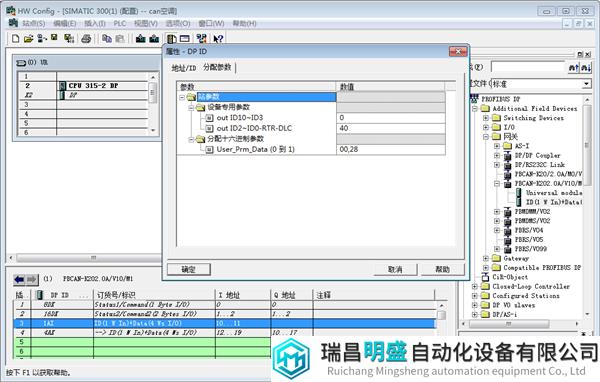This screenshot has height=382, width=600.
Task: Expand the Gateway folder in catalog
Action: tap(486, 258)
